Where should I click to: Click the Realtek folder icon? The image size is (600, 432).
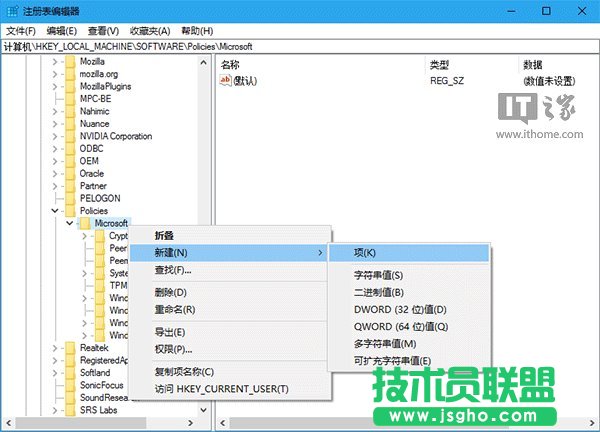(70, 348)
